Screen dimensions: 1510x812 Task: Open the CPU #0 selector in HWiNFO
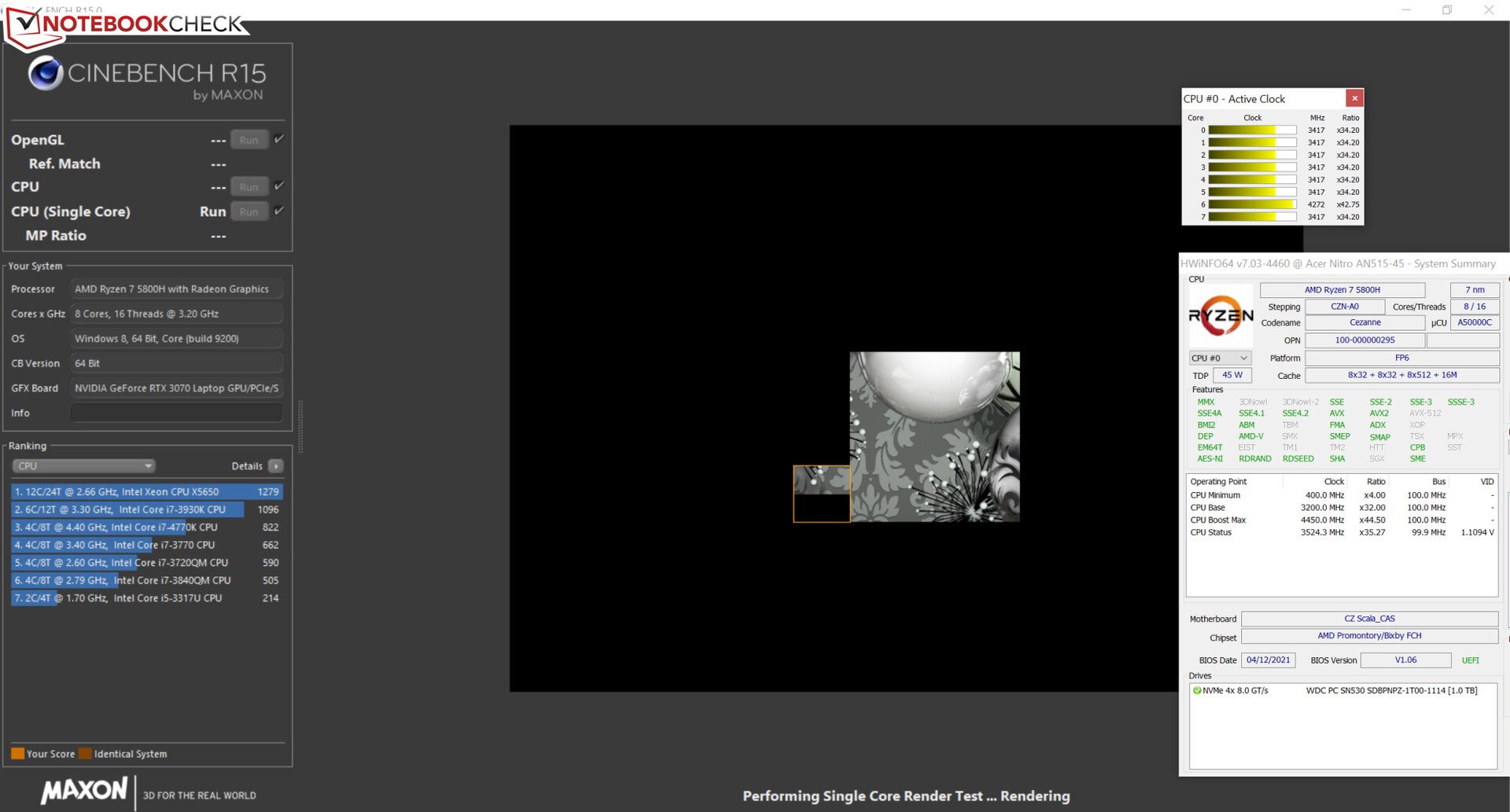(x=1220, y=358)
